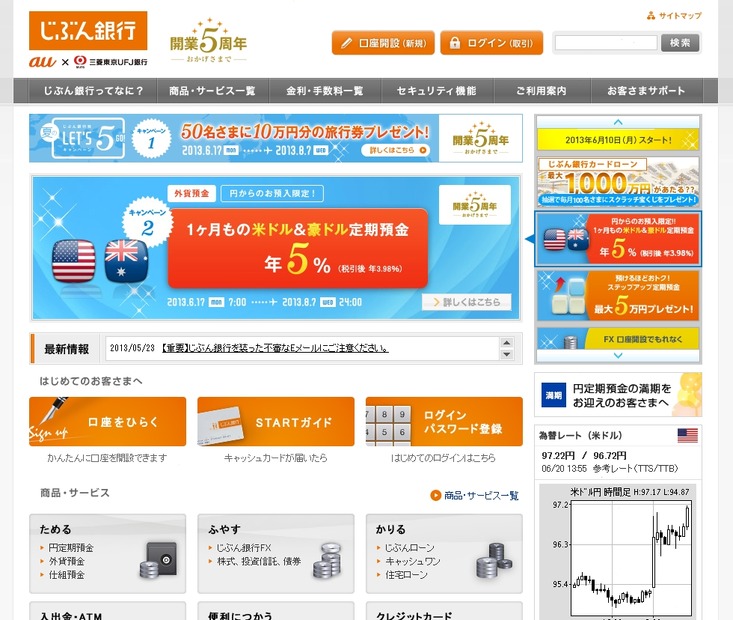
Task: Click the ふやす section heading
Action: pos(224,529)
